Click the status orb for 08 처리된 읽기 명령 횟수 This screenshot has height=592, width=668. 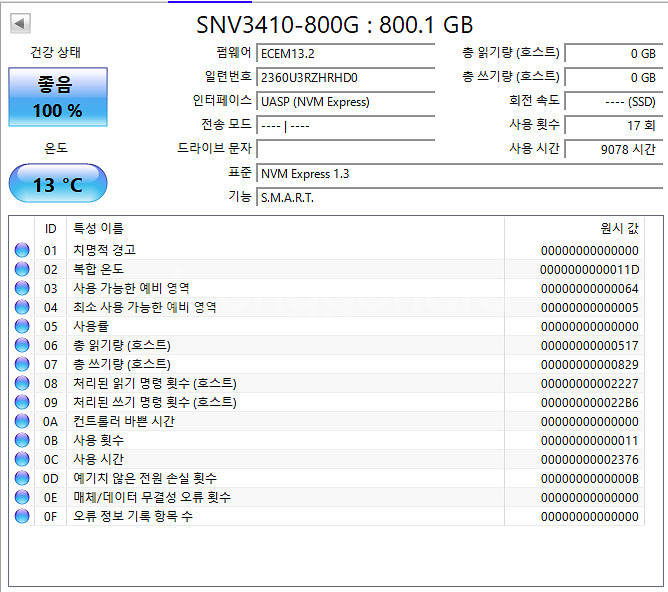(x=22, y=383)
